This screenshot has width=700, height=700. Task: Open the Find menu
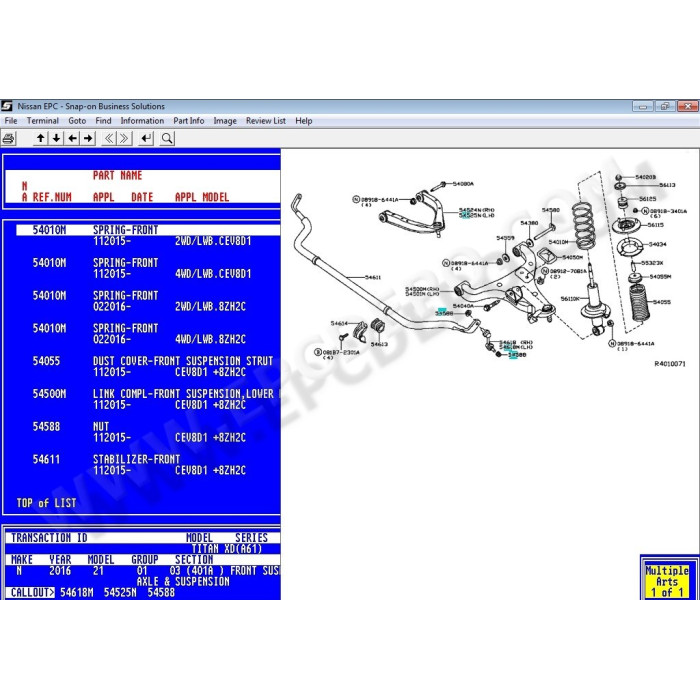(103, 121)
